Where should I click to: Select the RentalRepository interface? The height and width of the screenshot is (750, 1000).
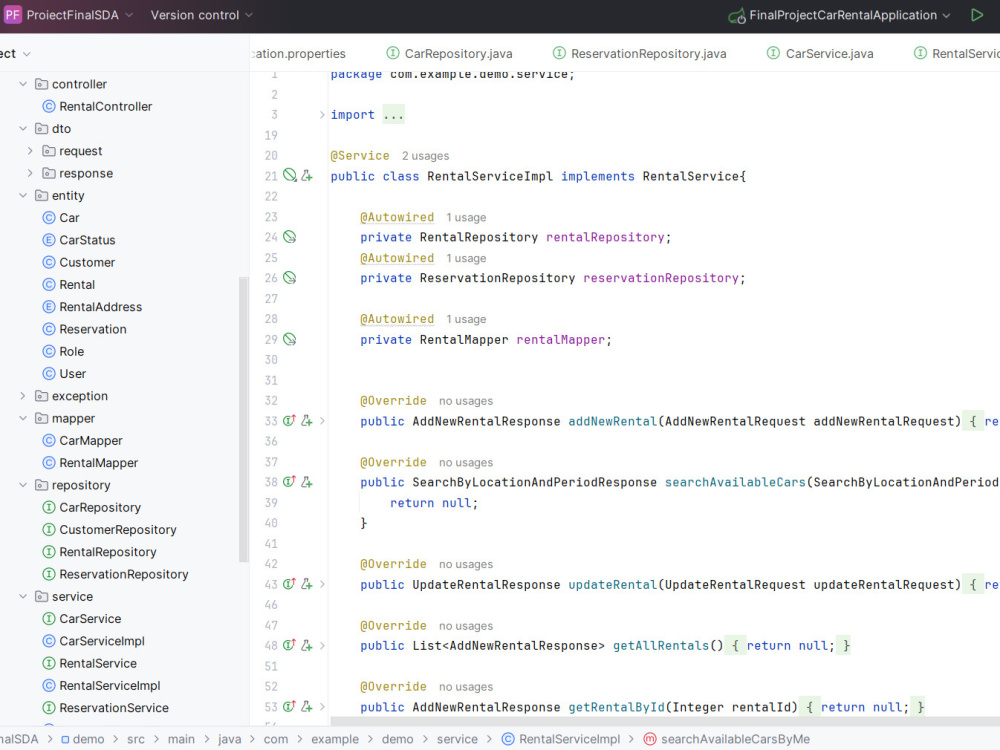(99, 552)
